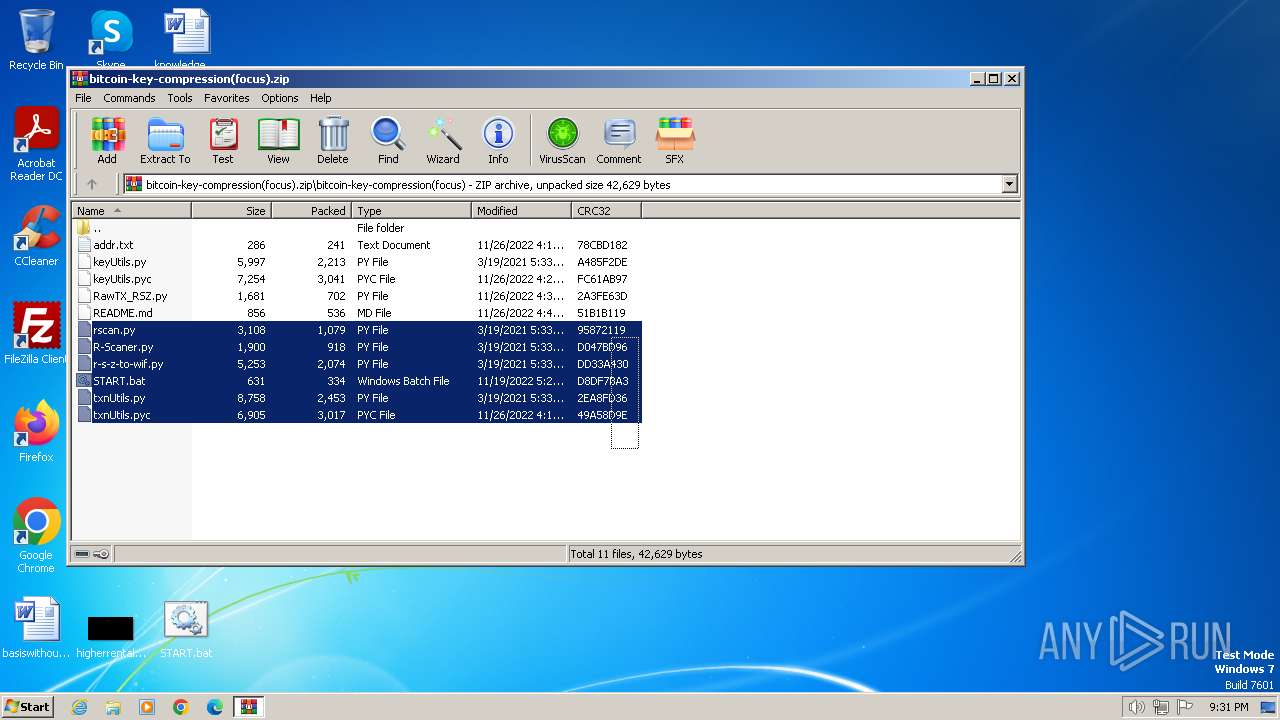Select the README.md file
1280x720 pixels.
coord(358,313)
